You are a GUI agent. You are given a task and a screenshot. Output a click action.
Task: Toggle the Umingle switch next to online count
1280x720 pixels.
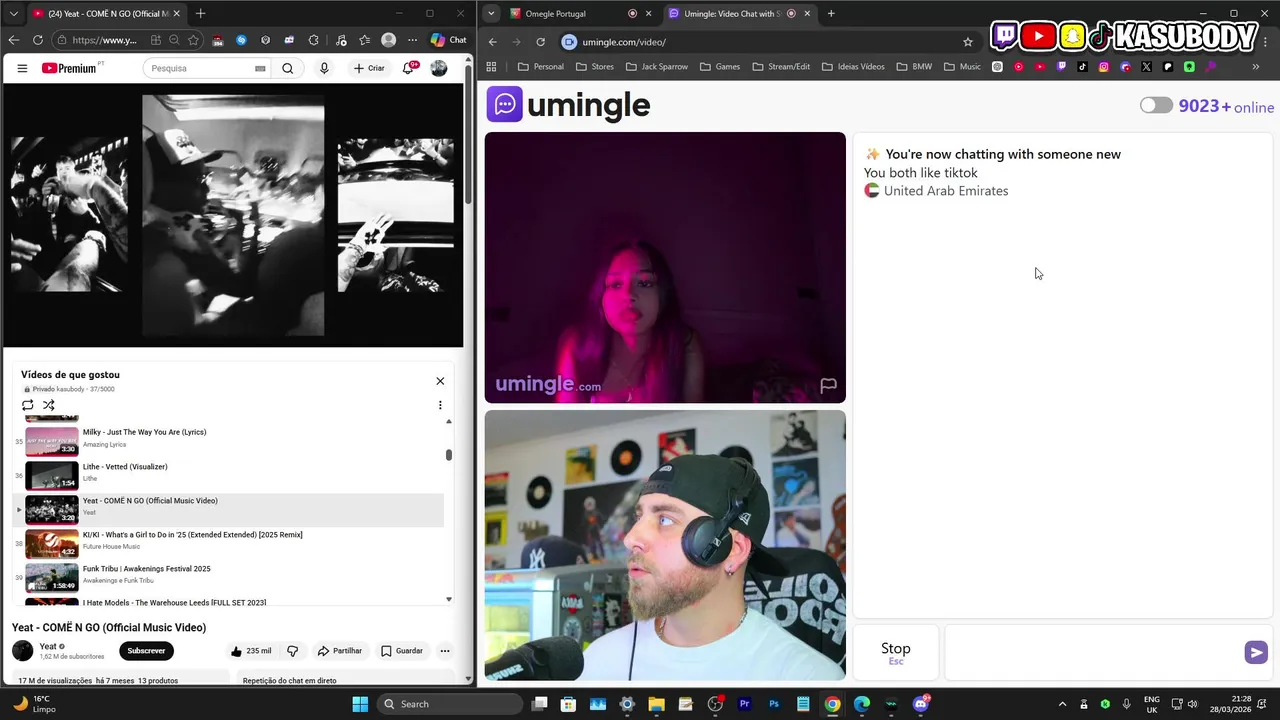pyautogui.click(x=1156, y=105)
